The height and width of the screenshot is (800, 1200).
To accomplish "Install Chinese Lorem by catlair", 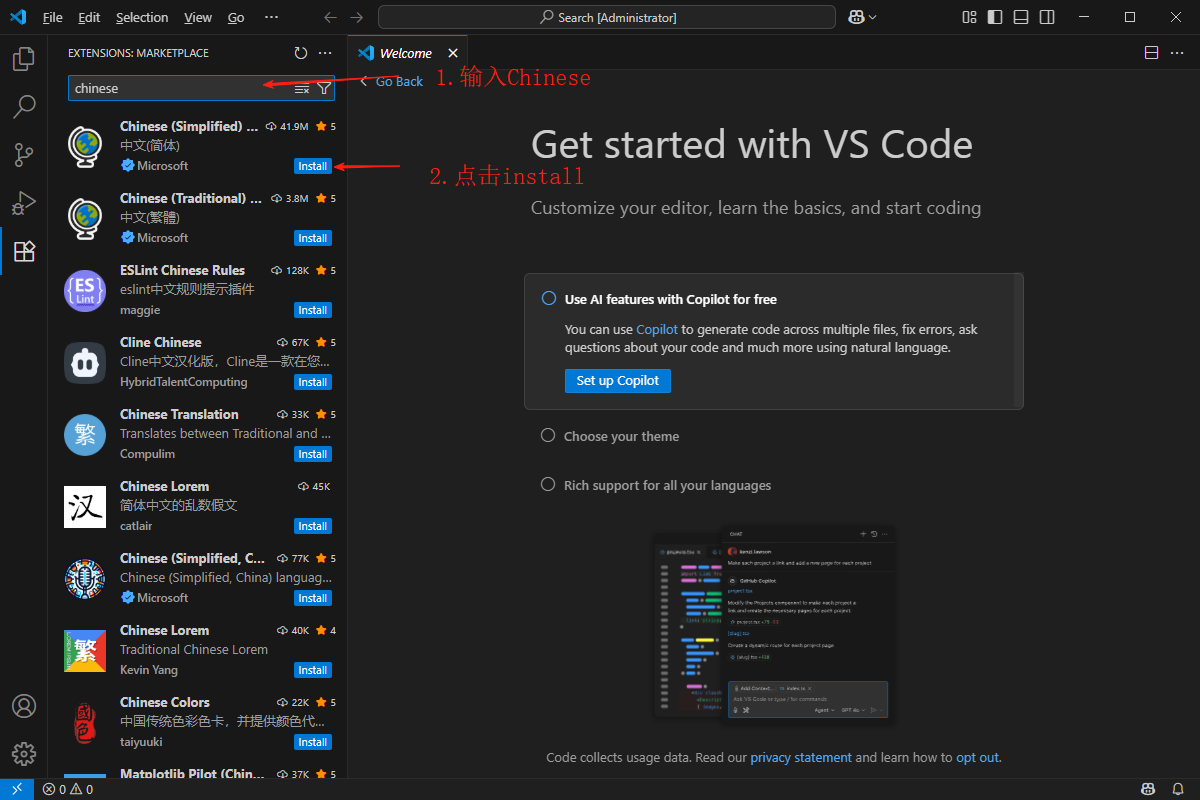I will tap(313, 526).
